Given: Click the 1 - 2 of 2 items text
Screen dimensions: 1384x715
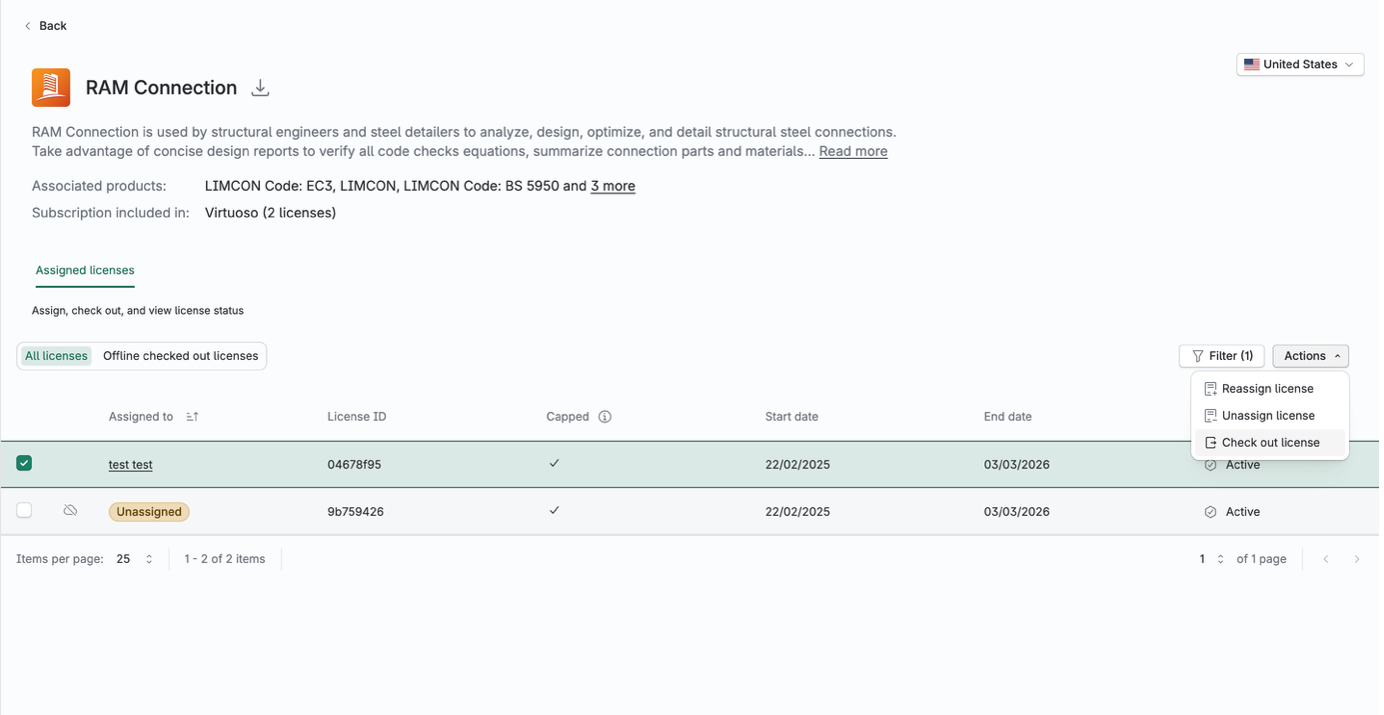Looking at the screenshot, I should point(225,559).
